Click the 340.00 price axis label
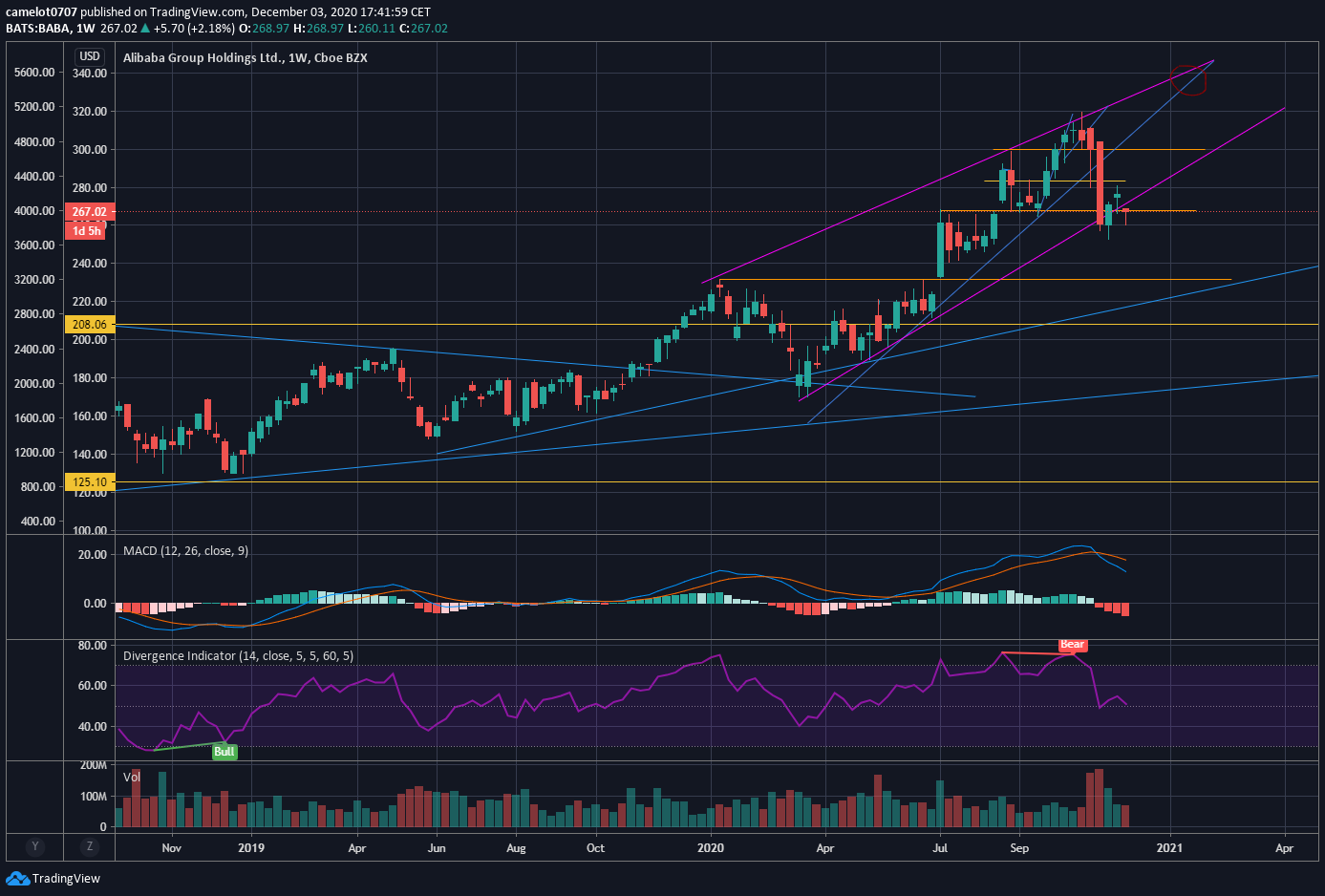Image resolution: width=1325 pixels, height=896 pixels. coord(90,74)
